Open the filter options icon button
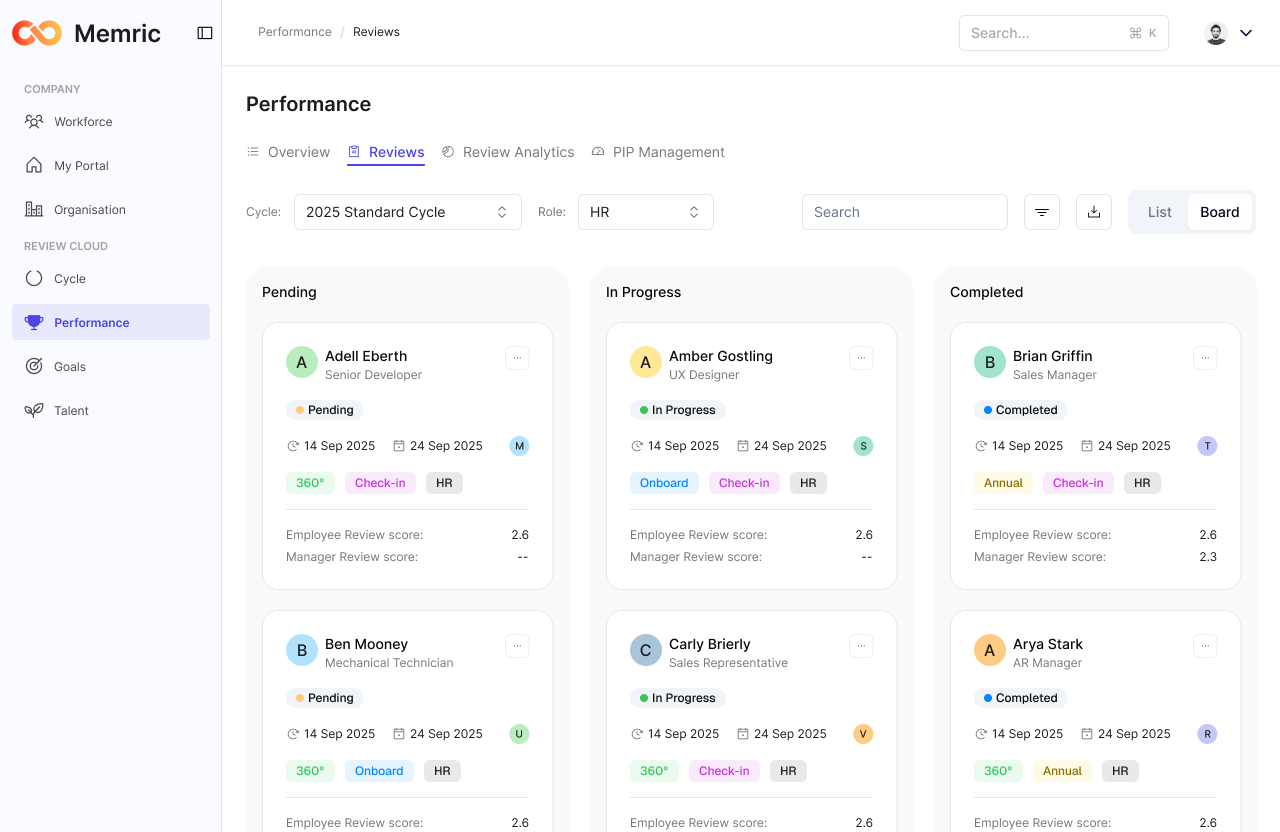The height and width of the screenshot is (832, 1280). 1042,212
